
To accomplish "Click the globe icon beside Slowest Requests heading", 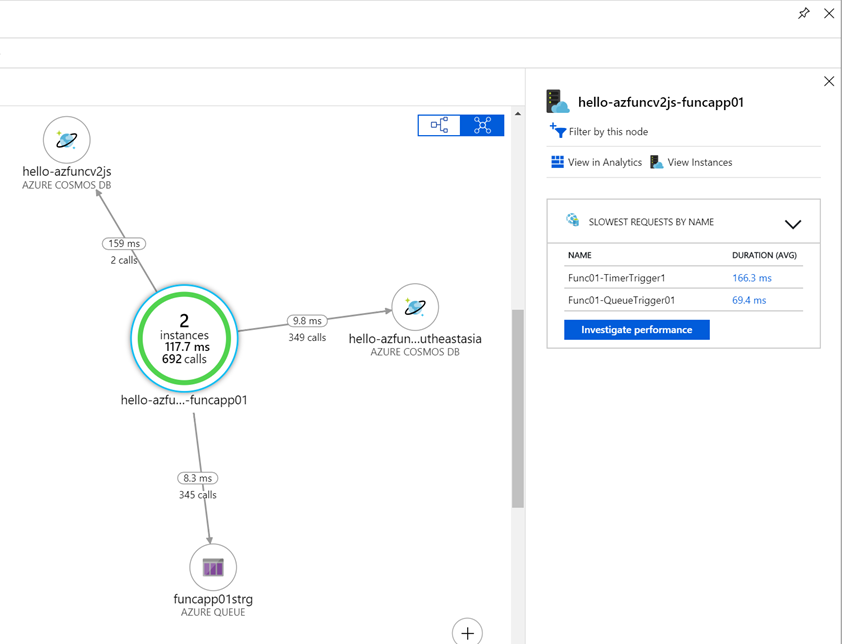I will pos(572,220).
